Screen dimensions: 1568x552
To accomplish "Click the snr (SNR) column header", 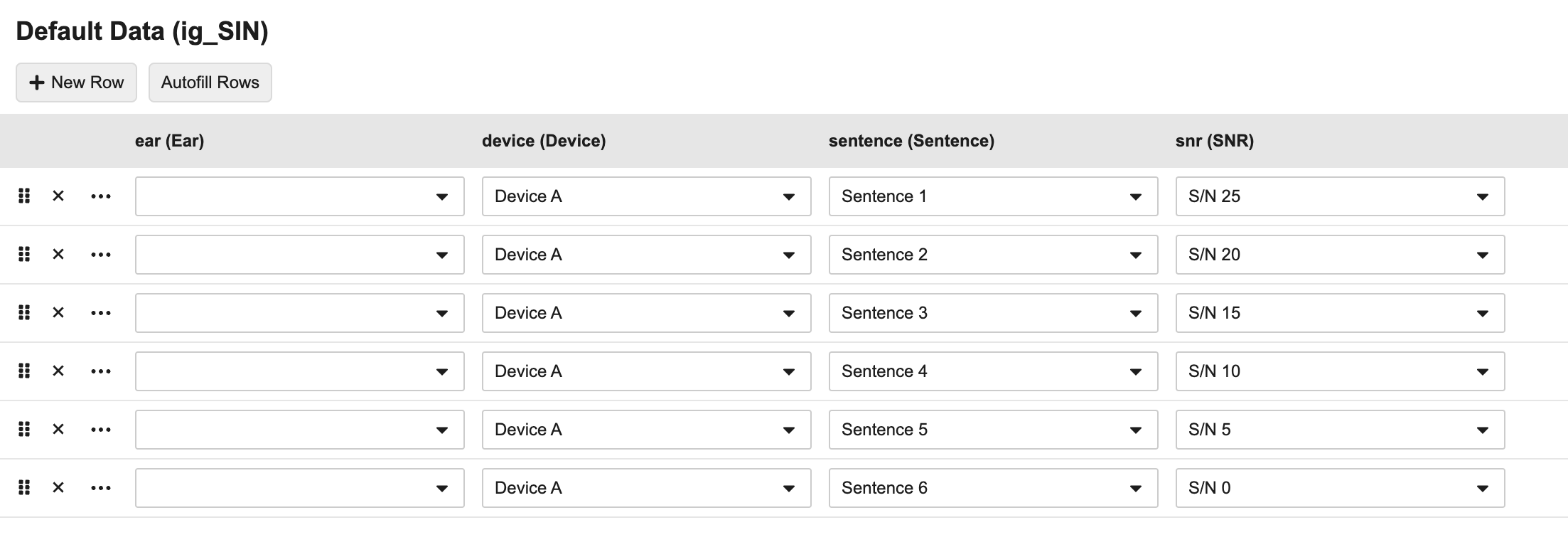I will click(x=1214, y=141).
